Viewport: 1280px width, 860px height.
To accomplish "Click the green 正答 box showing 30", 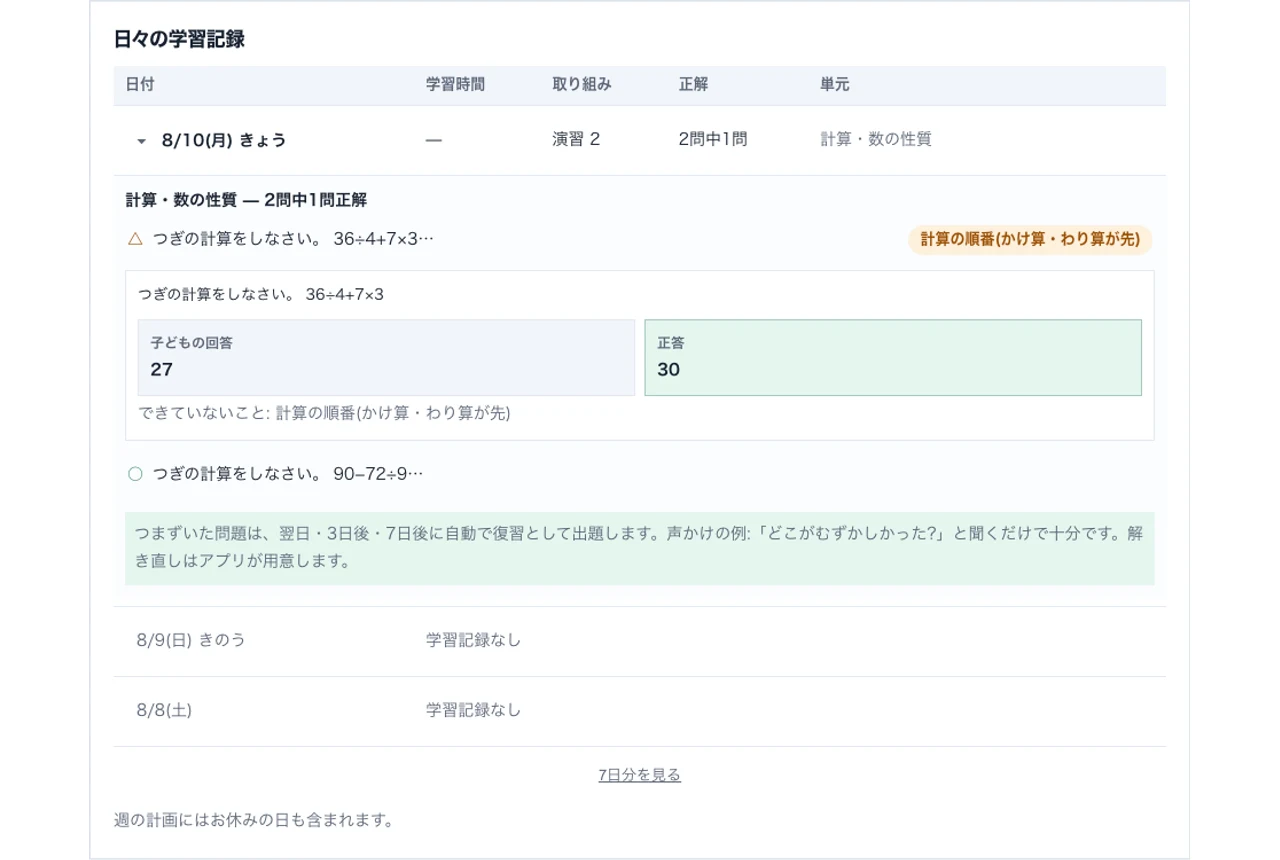I will (x=893, y=358).
